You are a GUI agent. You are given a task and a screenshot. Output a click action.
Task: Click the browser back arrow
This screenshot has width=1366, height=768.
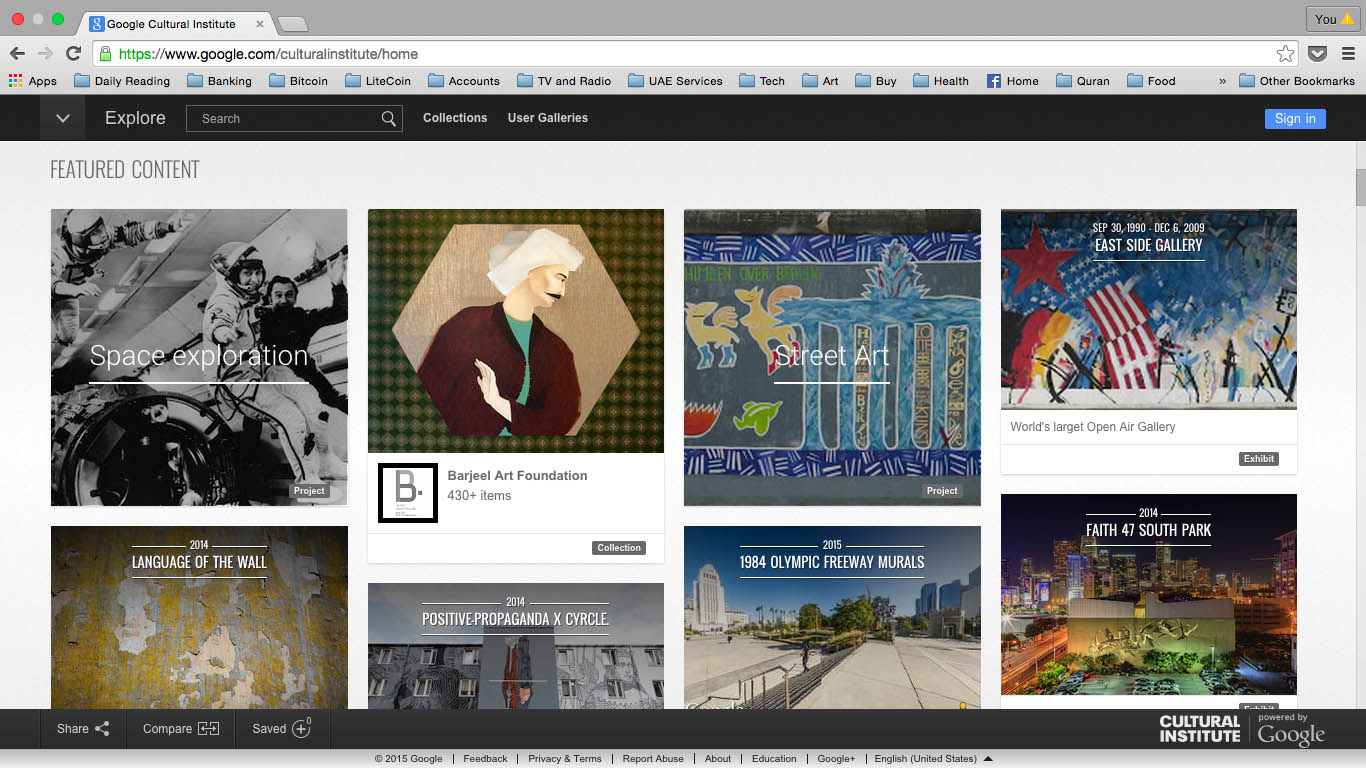(x=17, y=54)
